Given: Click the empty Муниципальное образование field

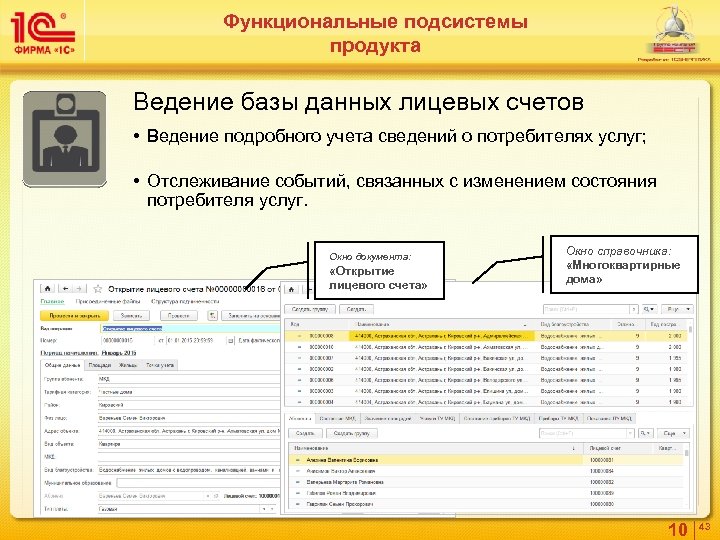Looking at the screenshot, I should [198, 483].
